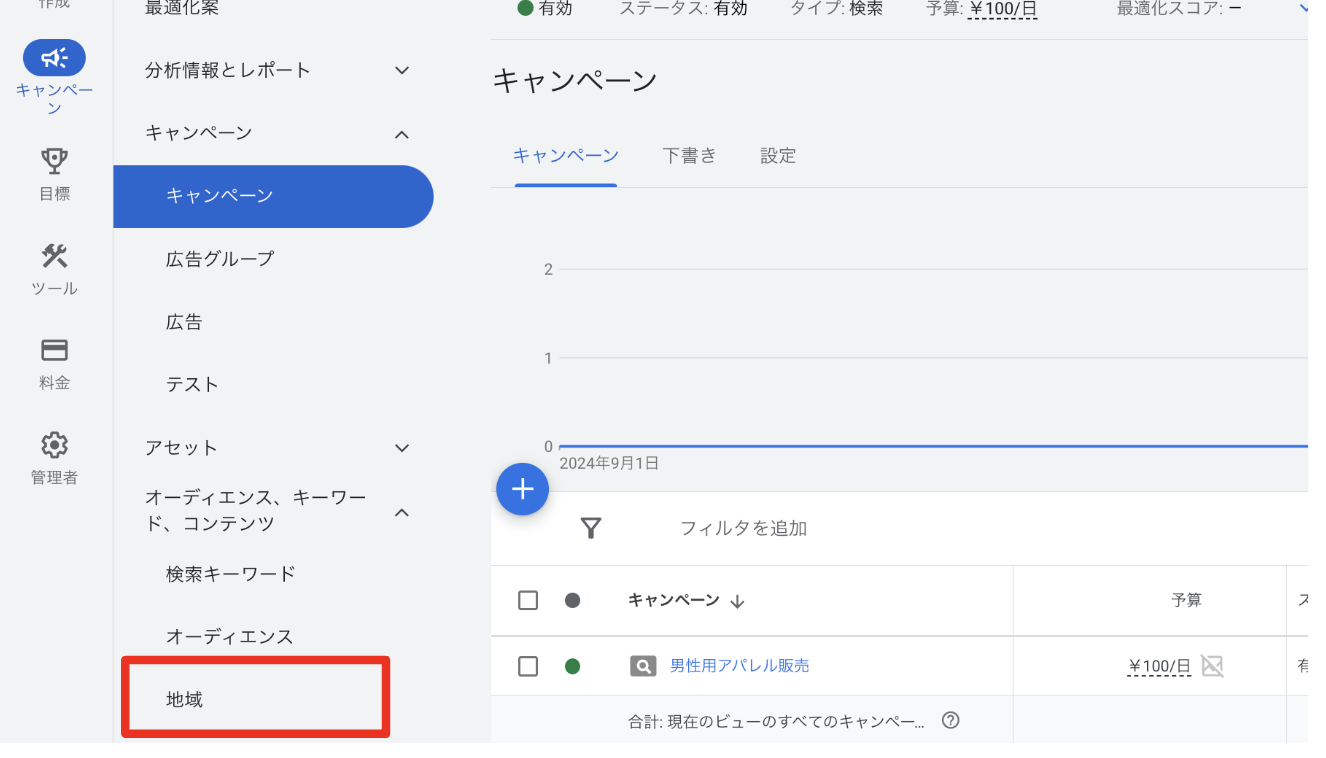1326x758 pixels.
Task: Collapse オーディエンス、キーワード、コンテンツ section
Action: (x=402, y=513)
